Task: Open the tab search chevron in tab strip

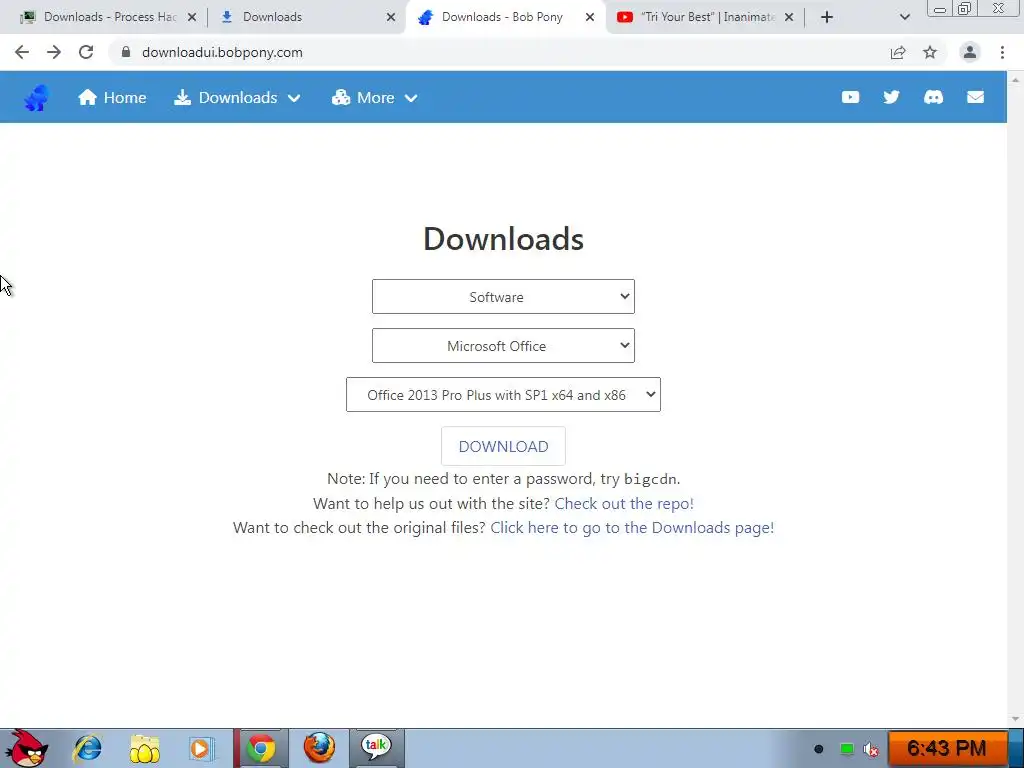Action: click(x=904, y=18)
